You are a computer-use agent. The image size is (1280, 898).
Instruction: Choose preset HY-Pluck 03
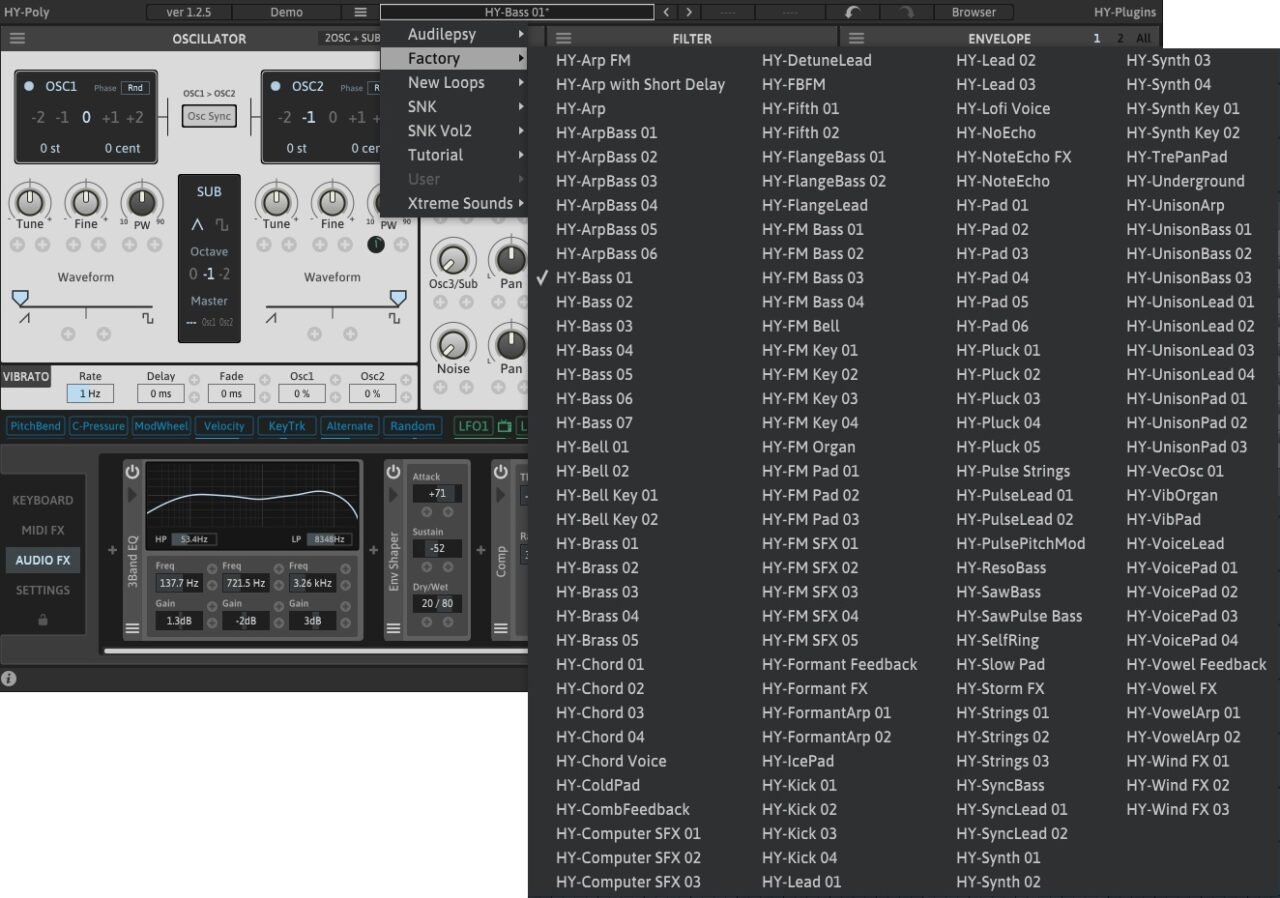click(x=998, y=398)
